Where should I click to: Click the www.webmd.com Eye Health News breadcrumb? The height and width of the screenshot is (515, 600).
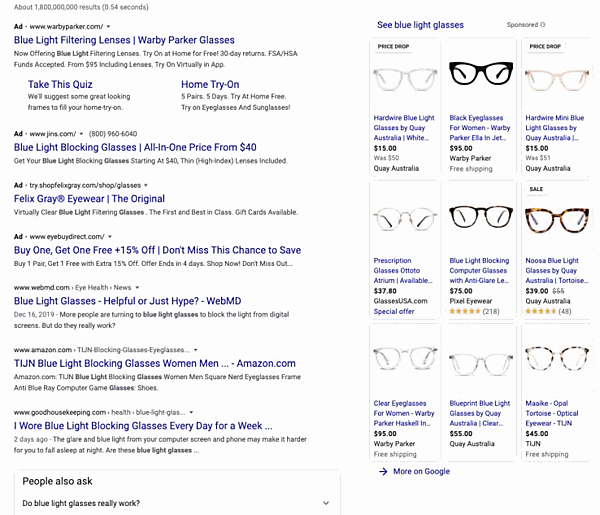point(72,287)
